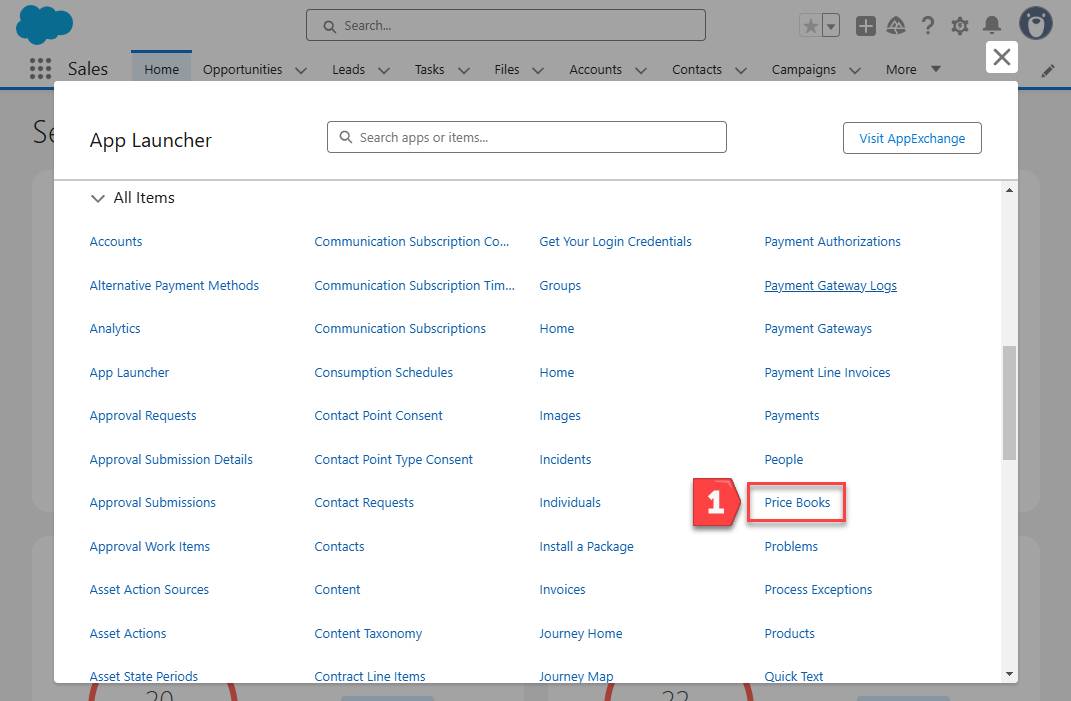Image resolution: width=1071 pixels, height=701 pixels.
Task: Click the favorites star icon
Action: pyautogui.click(x=810, y=26)
